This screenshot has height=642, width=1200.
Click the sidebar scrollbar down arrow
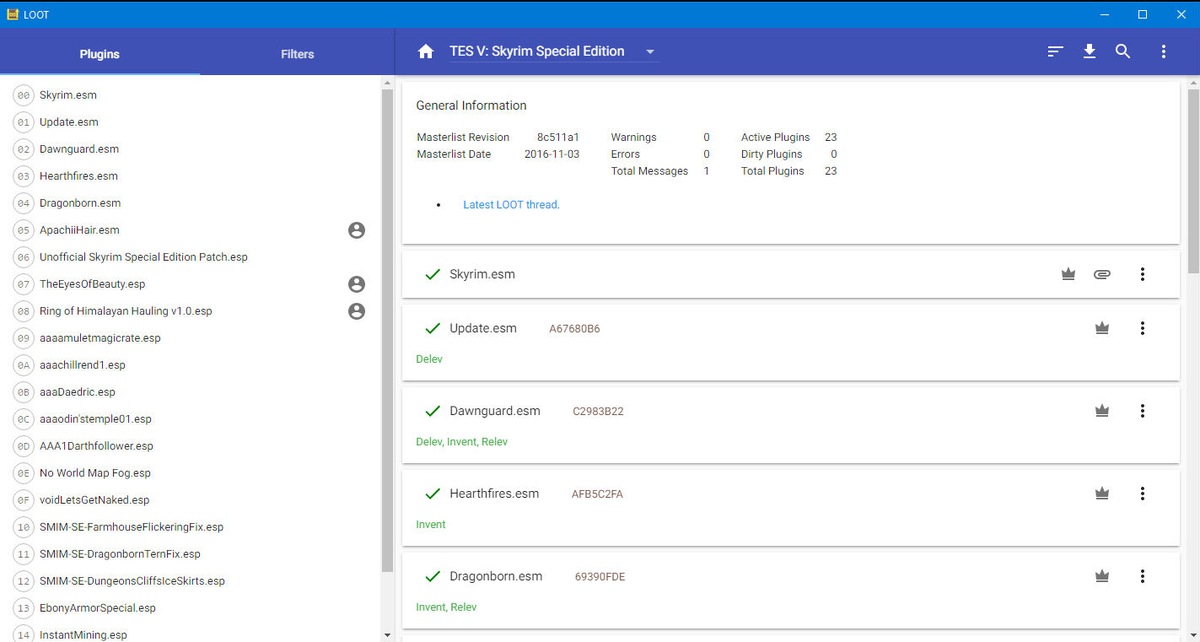(387, 635)
